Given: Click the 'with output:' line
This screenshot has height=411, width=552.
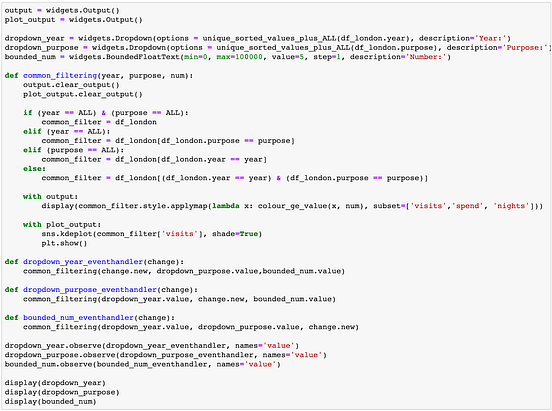Looking at the screenshot, I should pos(50,197).
